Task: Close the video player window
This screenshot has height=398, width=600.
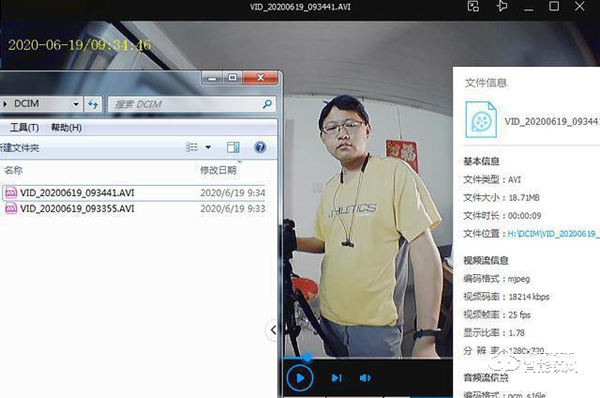Action: click(x=579, y=7)
